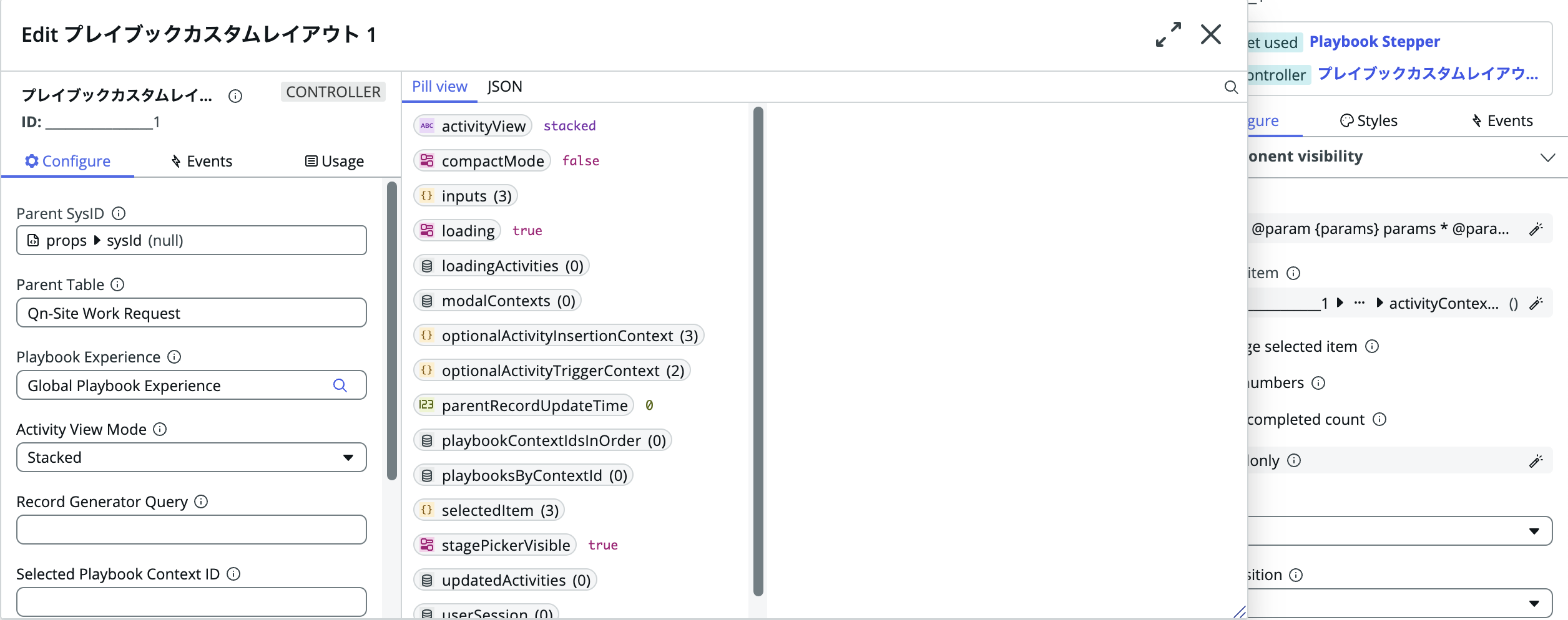
Task: Click data-bind wand next to @param field
Action: pyautogui.click(x=1536, y=229)
